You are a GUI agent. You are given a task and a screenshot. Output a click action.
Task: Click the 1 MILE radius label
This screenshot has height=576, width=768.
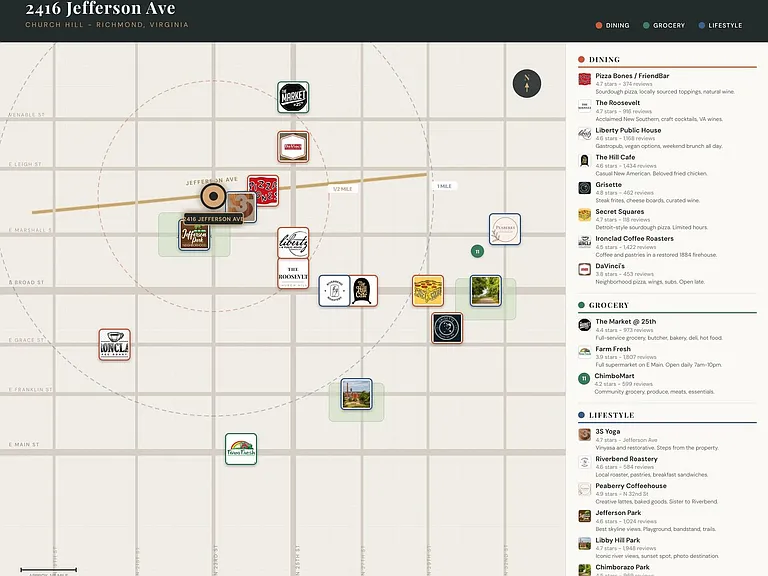tap(444, 186)
